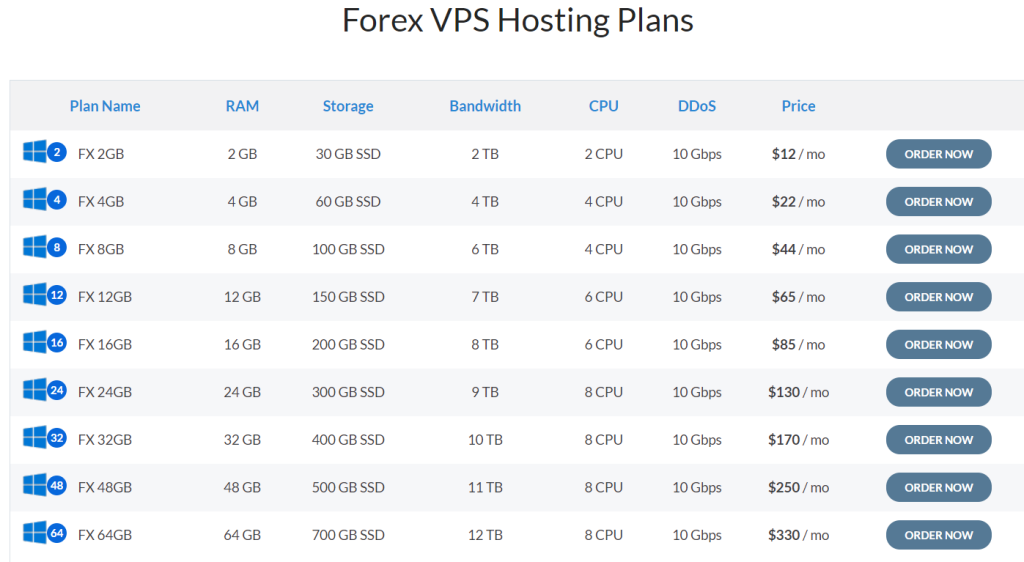Click the Windows icon for FX 32GB plan
The image size is (1024, 562).
pos(36,438)
